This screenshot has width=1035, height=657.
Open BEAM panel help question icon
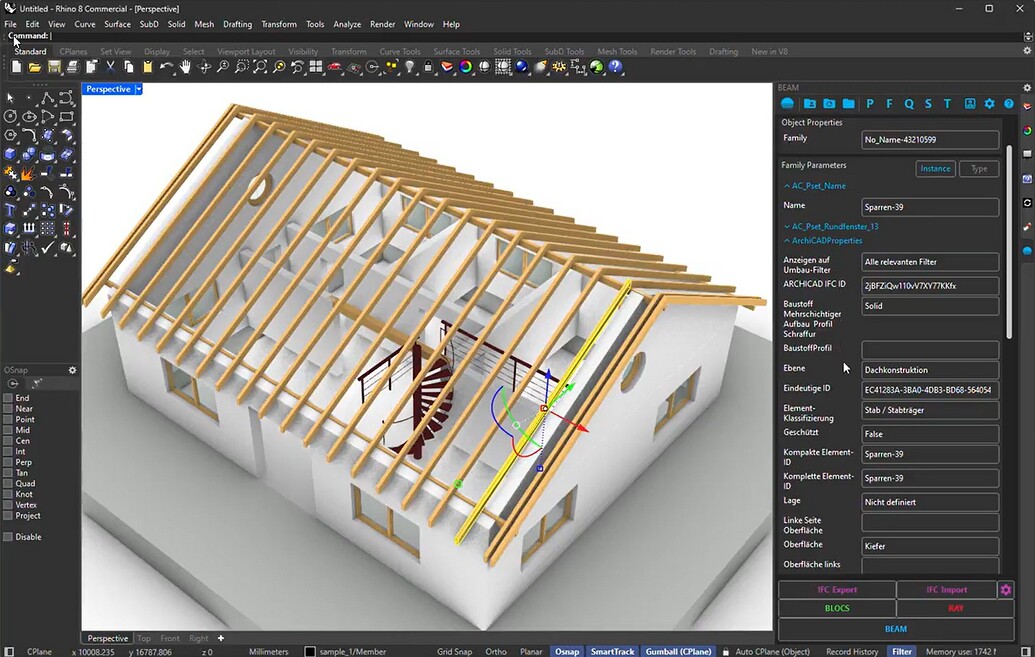[1009, 104]
